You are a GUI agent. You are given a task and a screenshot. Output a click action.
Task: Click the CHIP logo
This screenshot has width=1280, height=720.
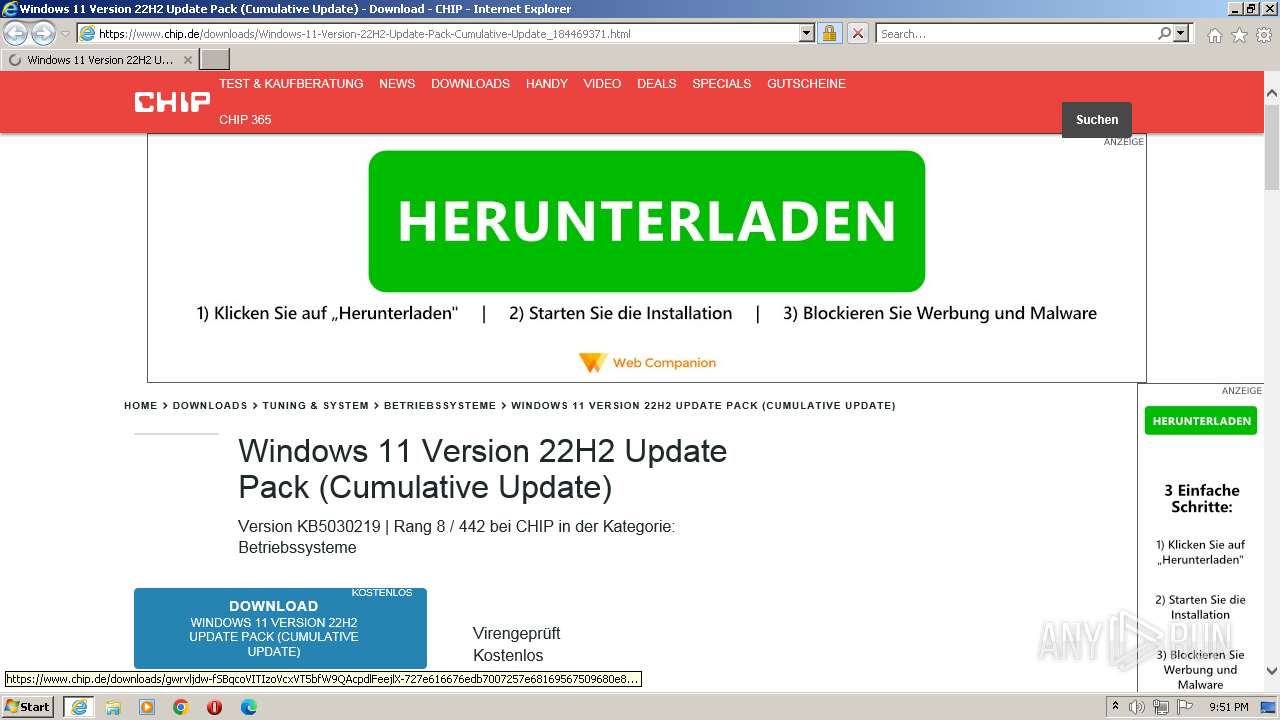[x=172, y=102]
